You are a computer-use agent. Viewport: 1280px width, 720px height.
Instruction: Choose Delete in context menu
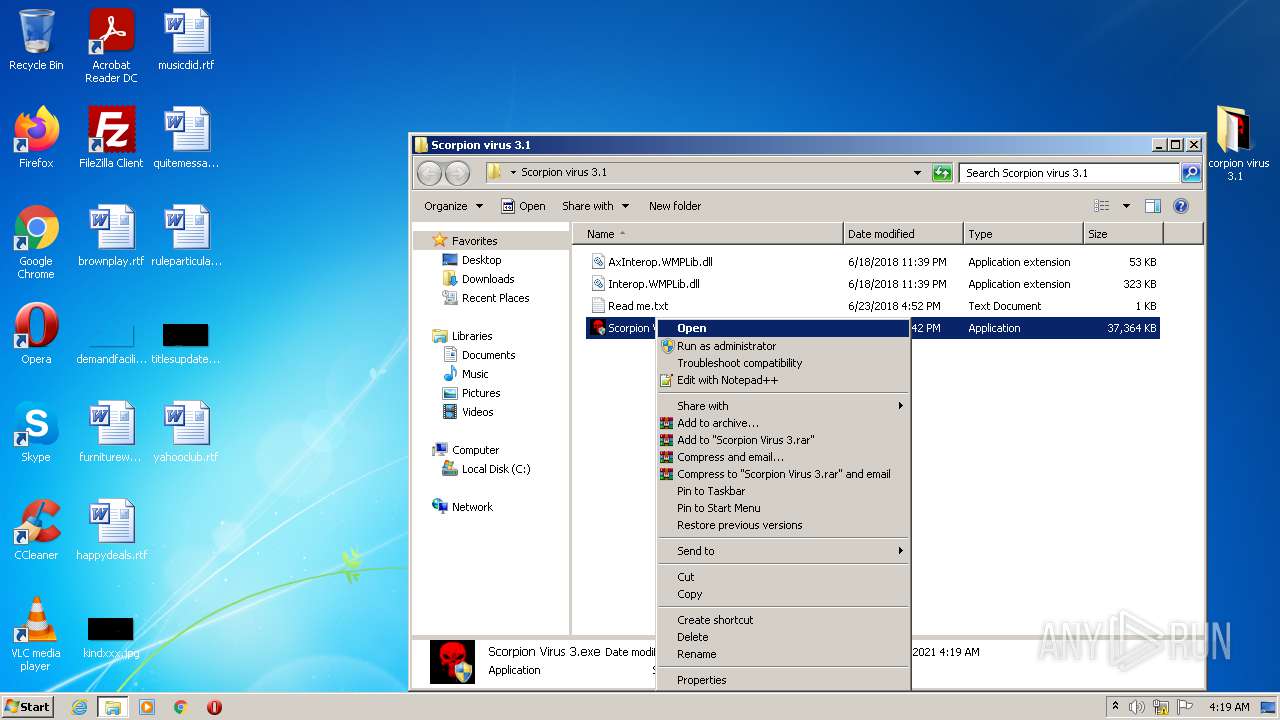click(x=783, y=637)
